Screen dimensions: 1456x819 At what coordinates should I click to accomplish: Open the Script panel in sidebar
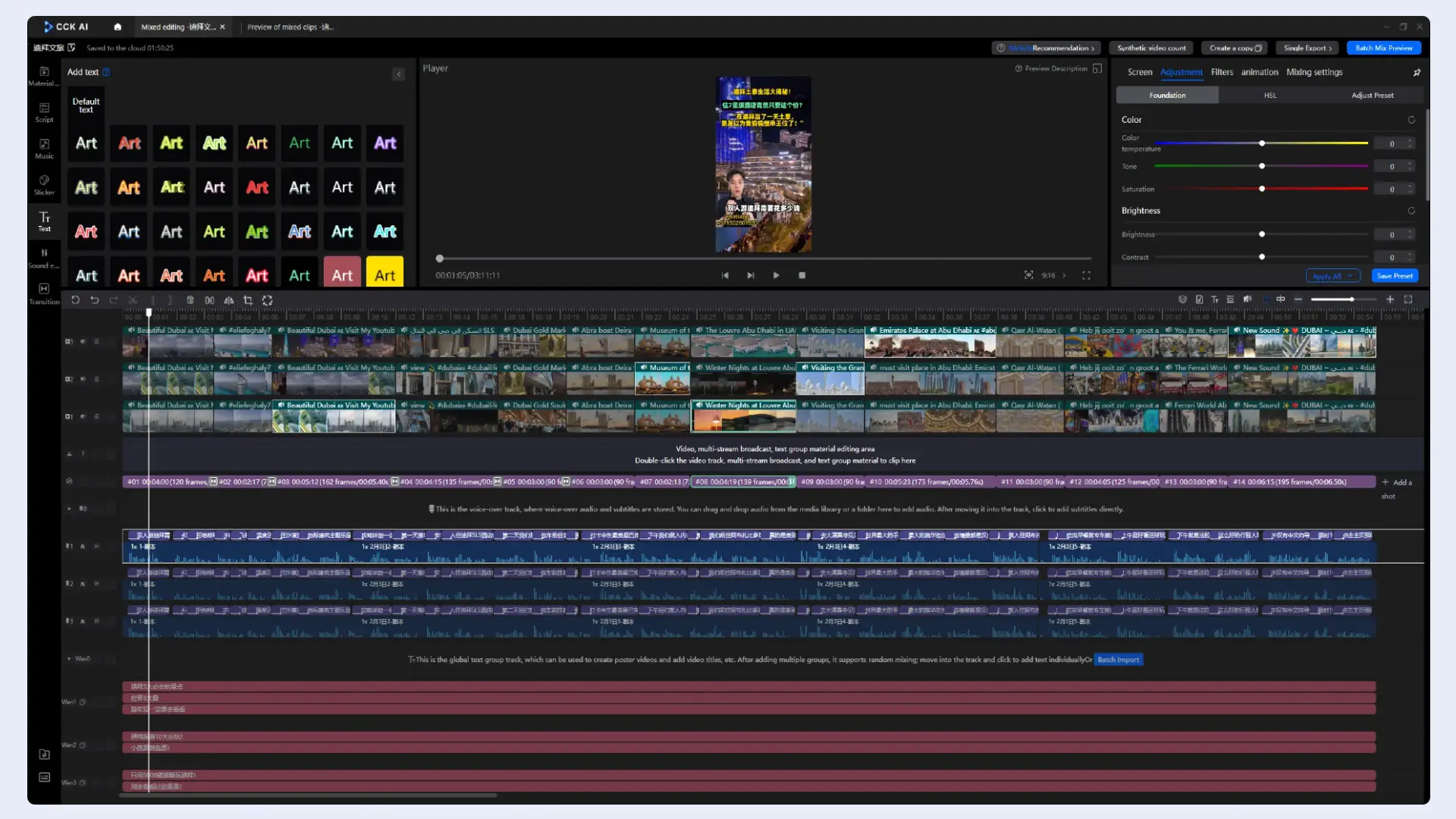[x=44, y=112]
